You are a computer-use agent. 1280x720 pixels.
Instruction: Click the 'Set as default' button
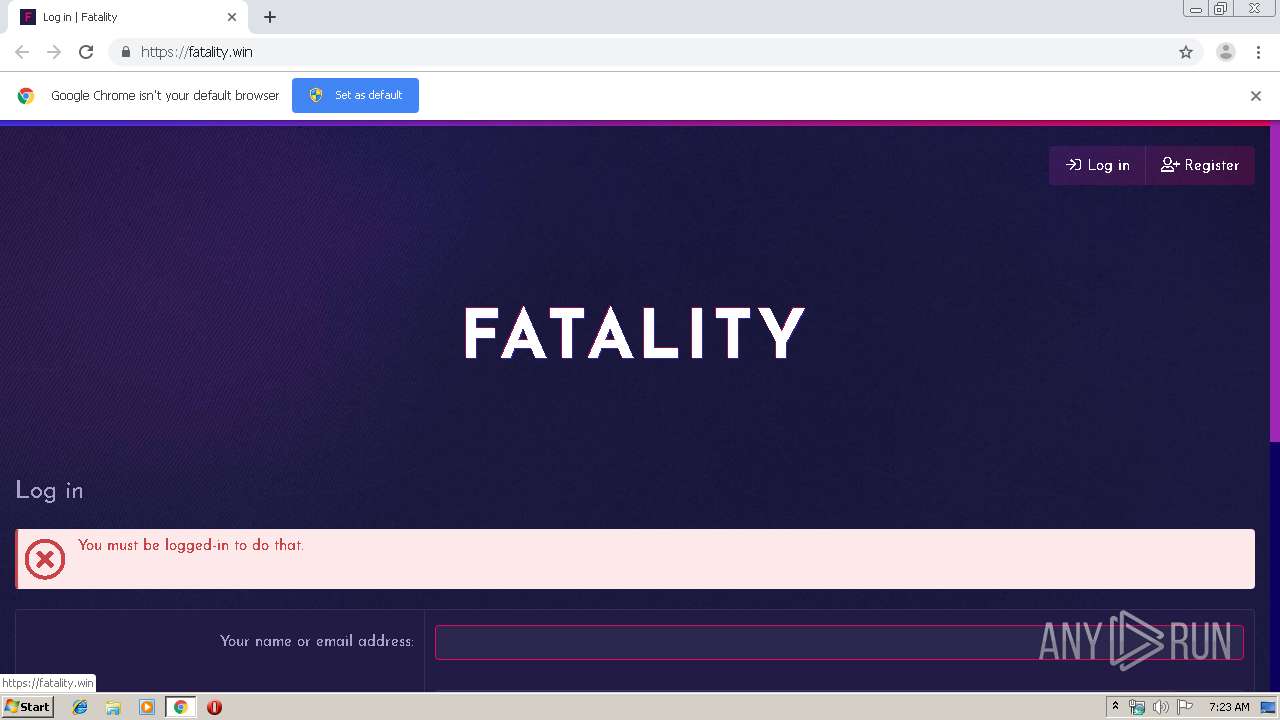[x=355, y=95]
